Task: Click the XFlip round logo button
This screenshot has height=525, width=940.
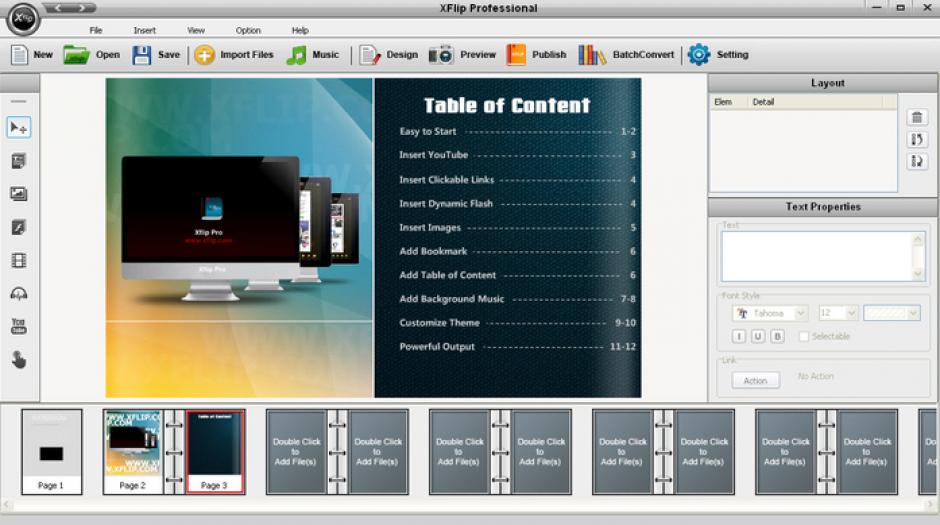Action: [23, 18]
